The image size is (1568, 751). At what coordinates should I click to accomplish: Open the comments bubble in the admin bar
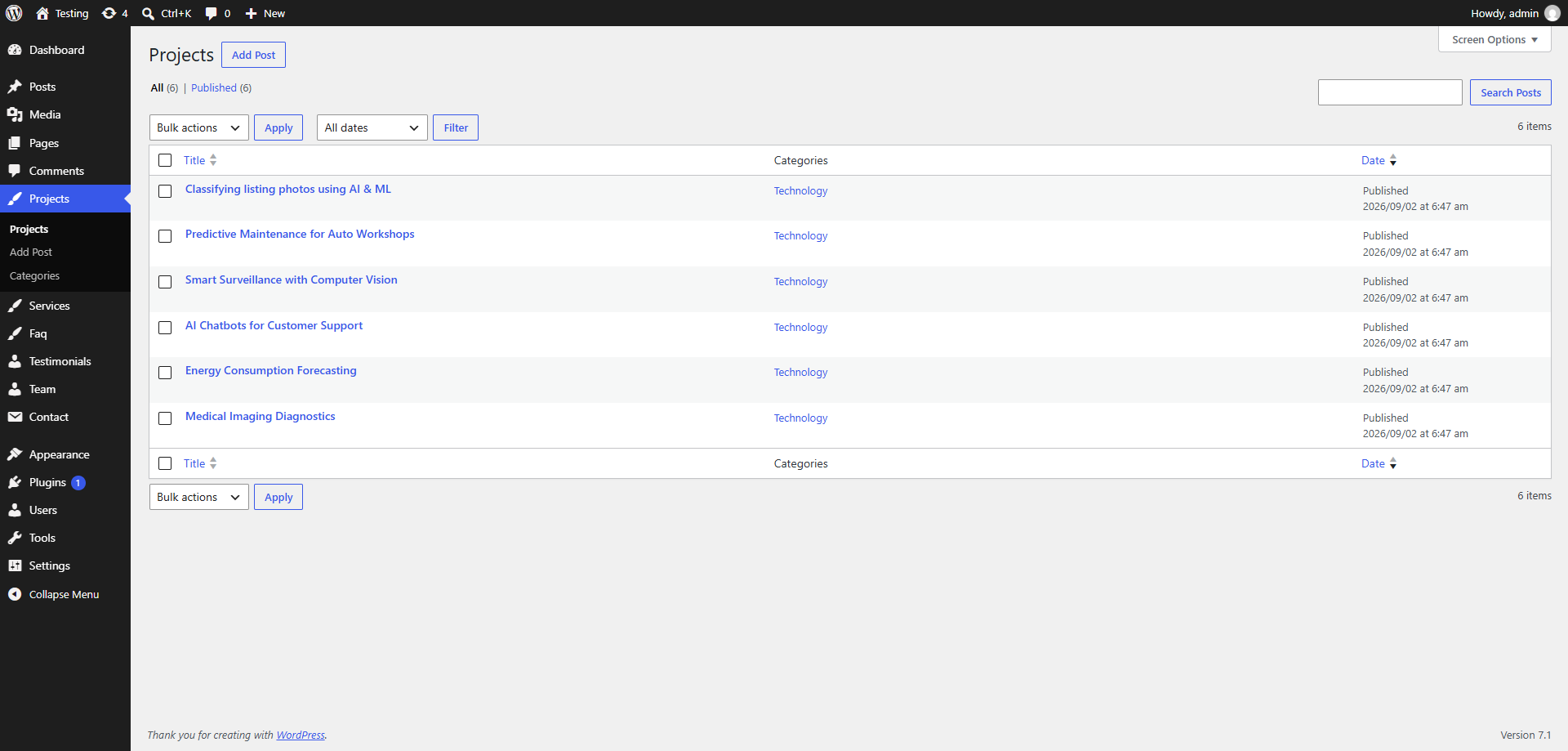pos(211,13)
